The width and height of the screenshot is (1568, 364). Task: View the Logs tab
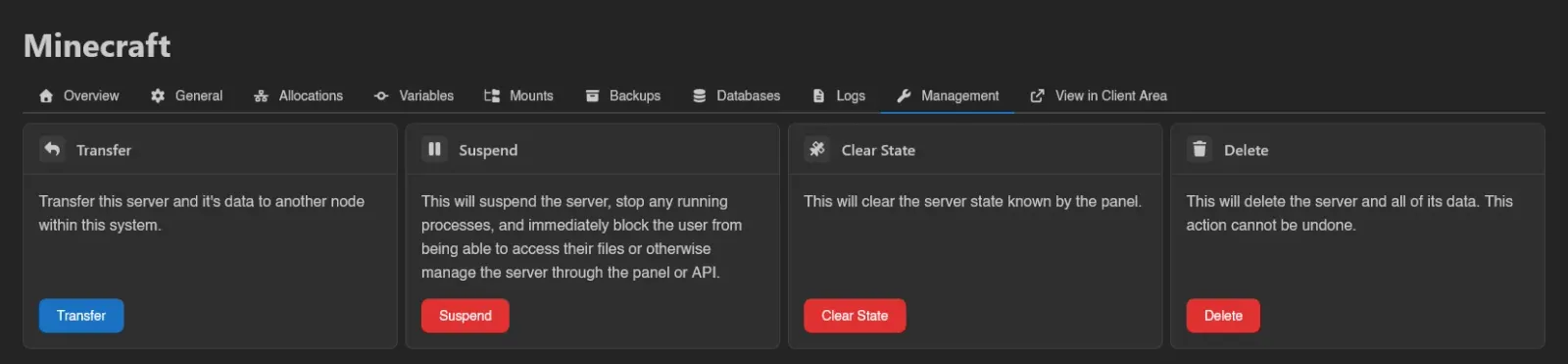pos(839,96)
